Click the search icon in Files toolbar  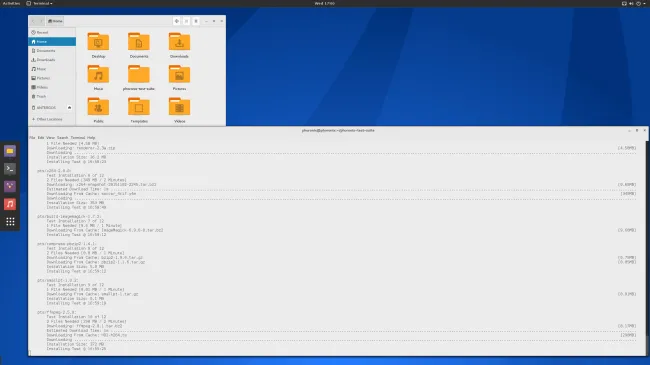177,21
